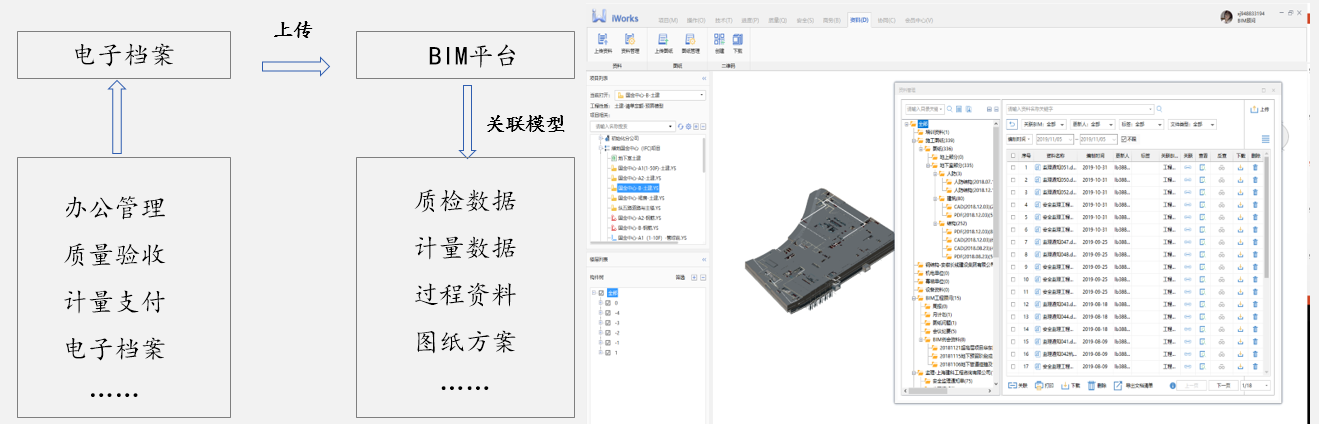Viewport: 1319px width, 424px height.
Task: Check the row 10 checkbox
Action: (1012, 279)
